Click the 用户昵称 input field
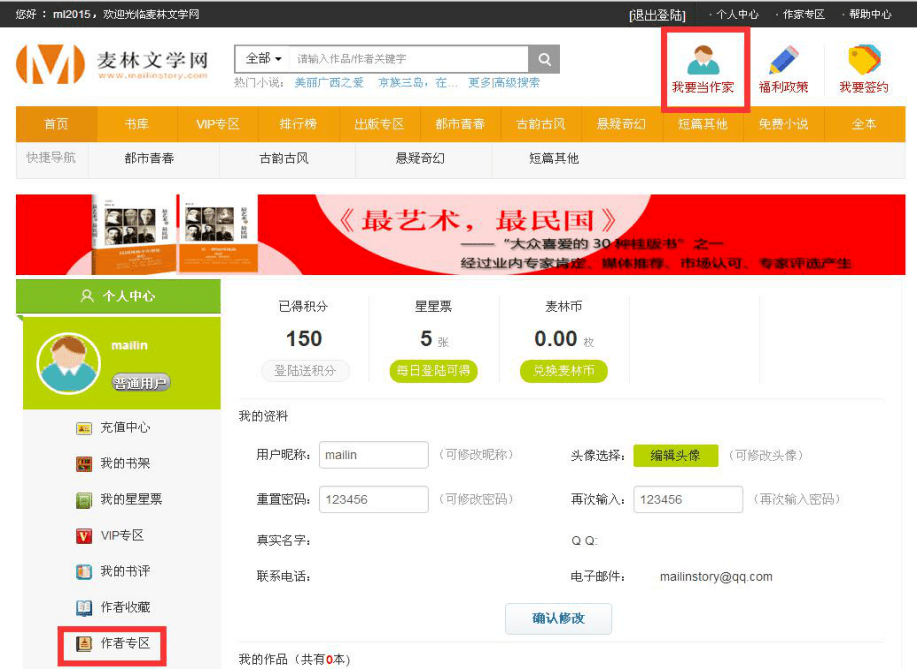 (x=374, y=456)
